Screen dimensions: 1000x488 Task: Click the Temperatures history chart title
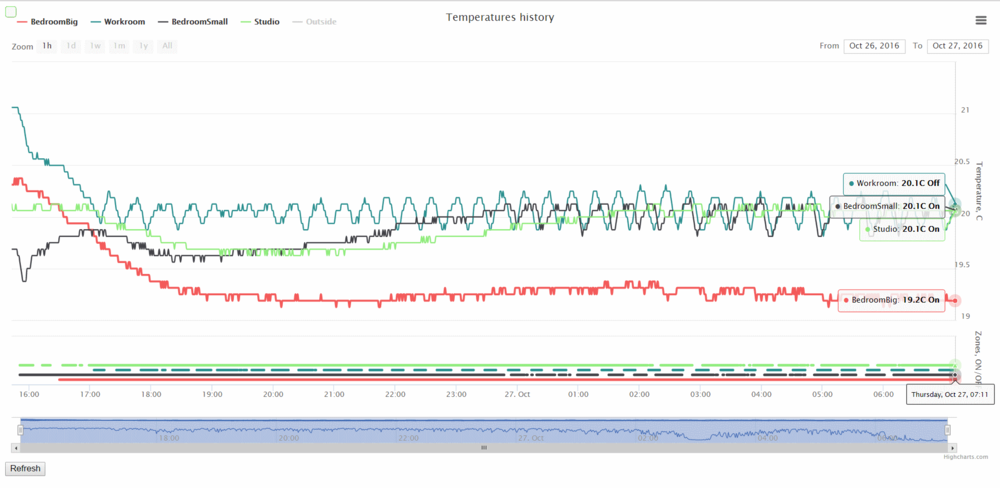tap(499, 17)
